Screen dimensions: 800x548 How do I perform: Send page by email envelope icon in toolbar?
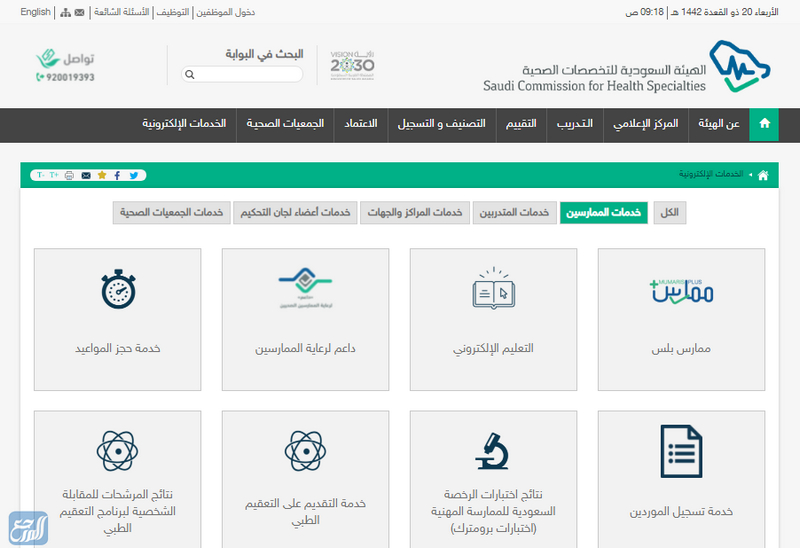pos(86,176)
